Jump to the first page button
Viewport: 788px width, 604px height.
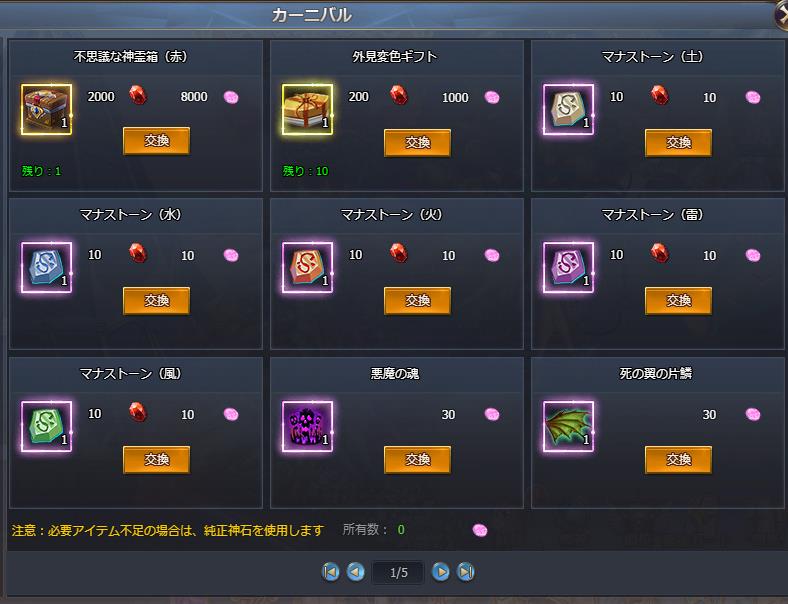[x=331, y=572]
